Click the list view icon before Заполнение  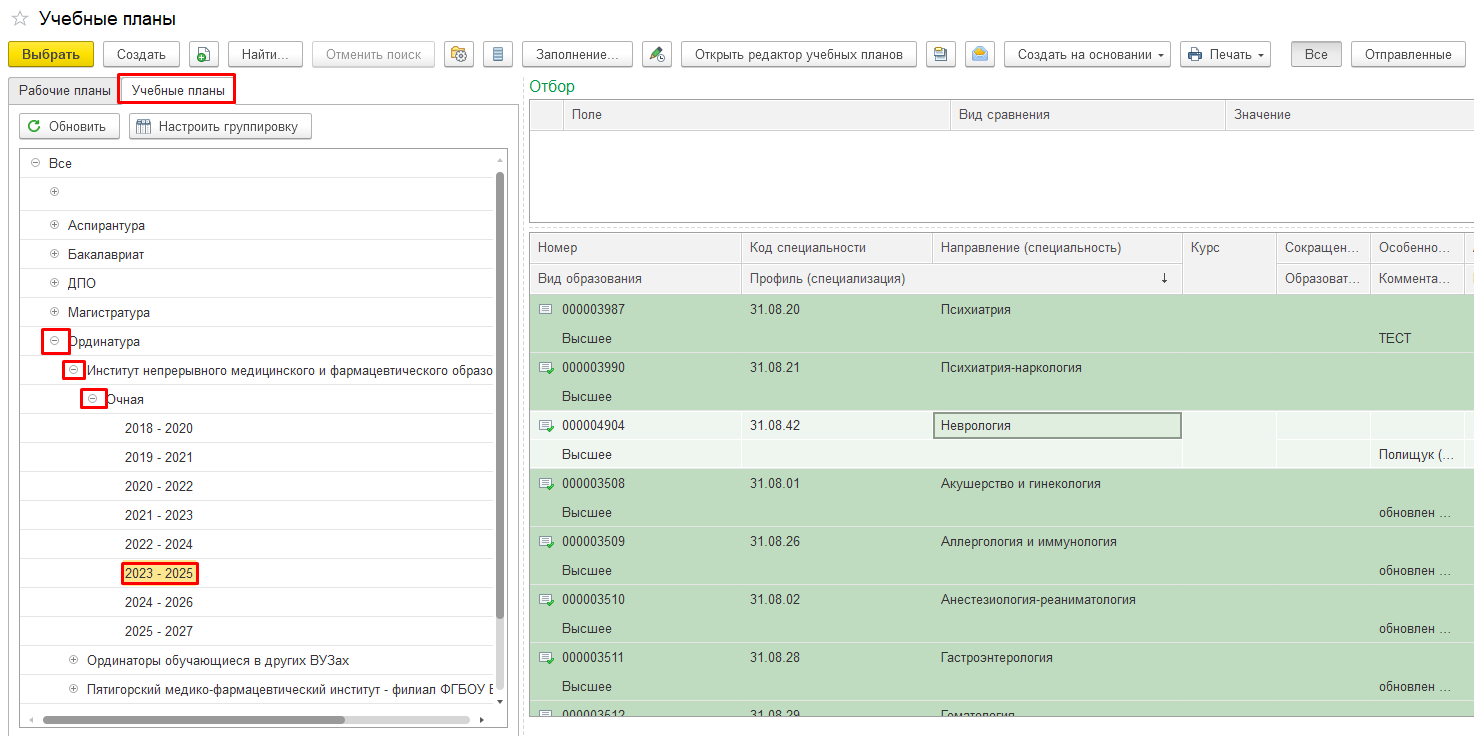pyautogui.click(x=498, y=54)
